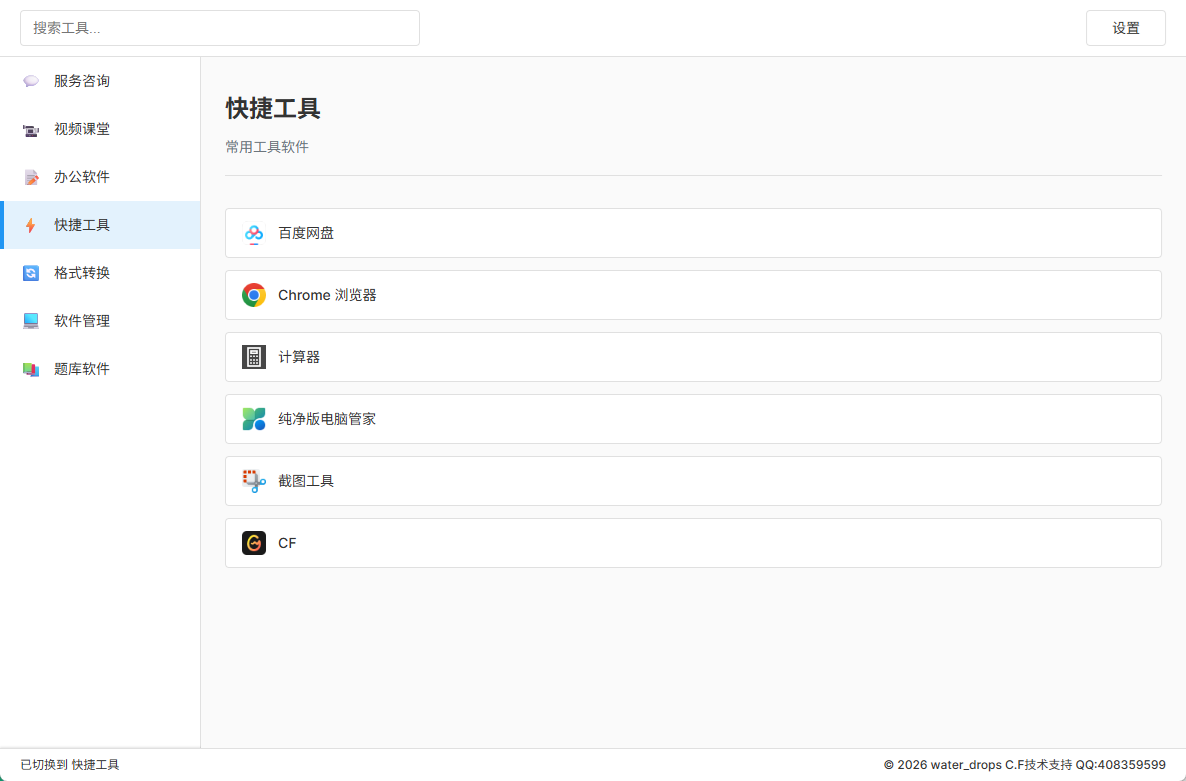Screen dimensions: 1186x781
Task: Click the 题库软件 books icon
Action: (x=31, y=369)
